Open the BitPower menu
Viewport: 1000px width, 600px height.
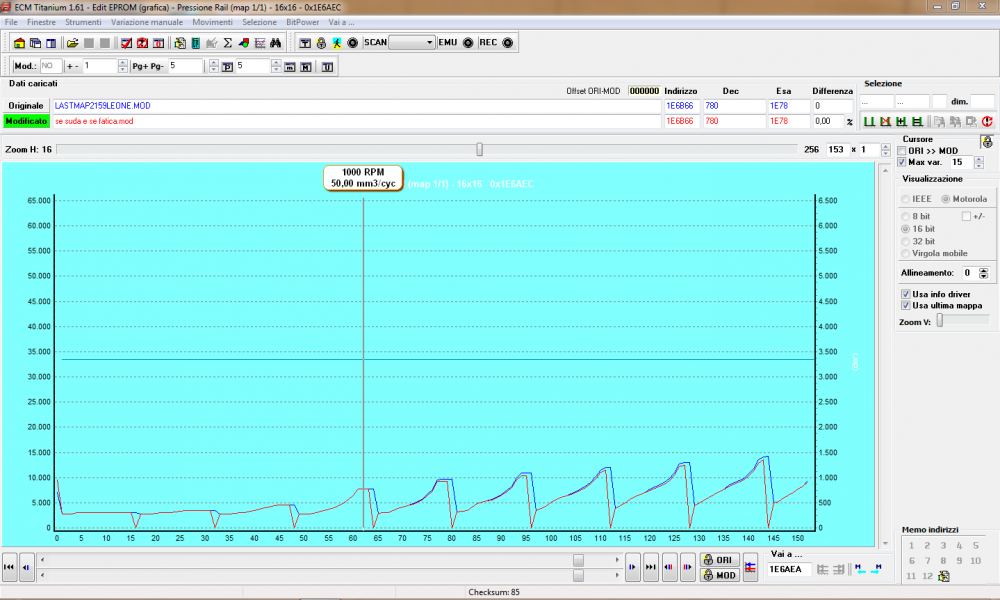(303, 21)
